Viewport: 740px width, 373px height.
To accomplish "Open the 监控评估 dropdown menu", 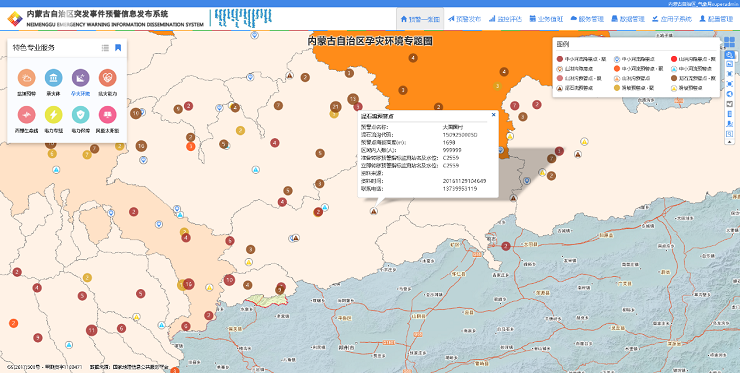I will click(x=505, y=19).
